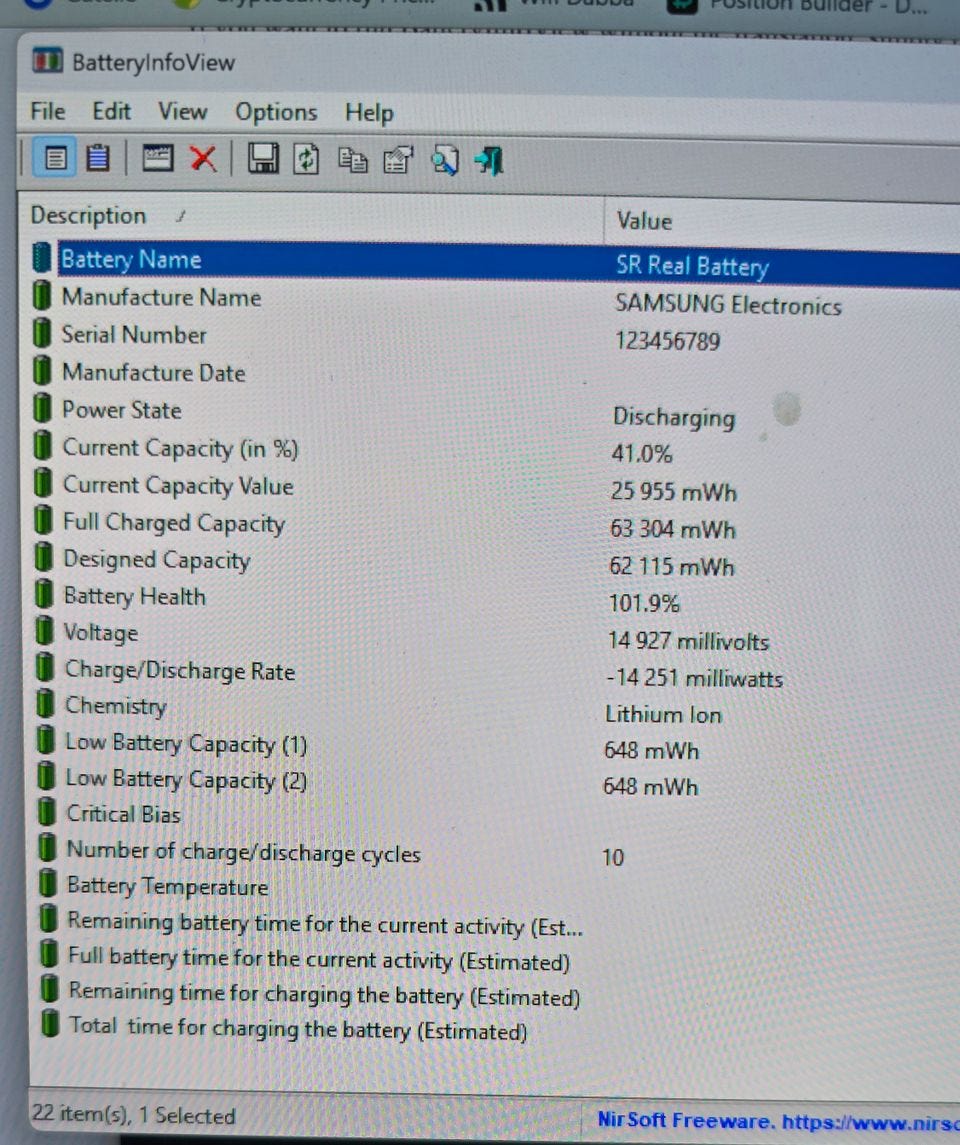This screenshot has height=1145, width=960.
Task: Open the NirSoft Freeware link
Action: [778, 1121]
